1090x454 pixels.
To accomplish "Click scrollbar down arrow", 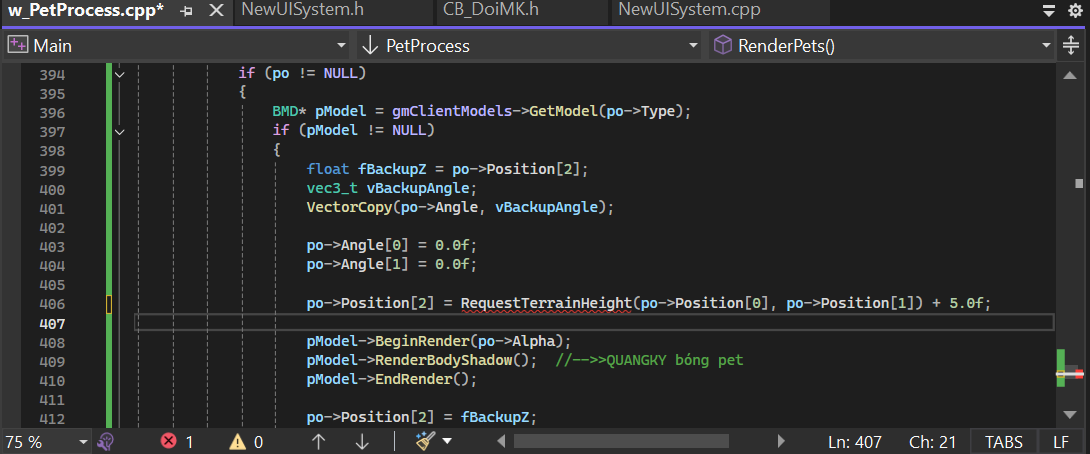I will click(1071, 414).
